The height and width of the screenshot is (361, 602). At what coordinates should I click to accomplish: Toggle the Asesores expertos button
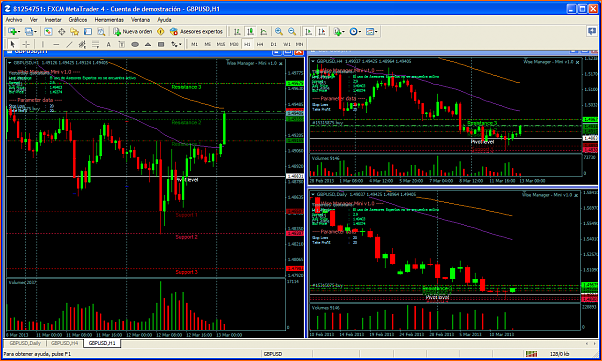pos(196,31)
